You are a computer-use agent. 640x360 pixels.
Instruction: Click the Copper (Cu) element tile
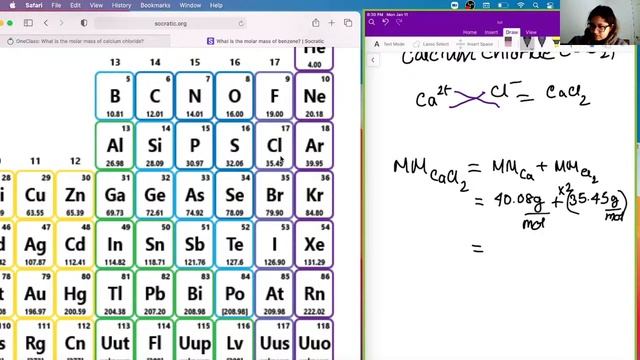[x=35, y=195]
